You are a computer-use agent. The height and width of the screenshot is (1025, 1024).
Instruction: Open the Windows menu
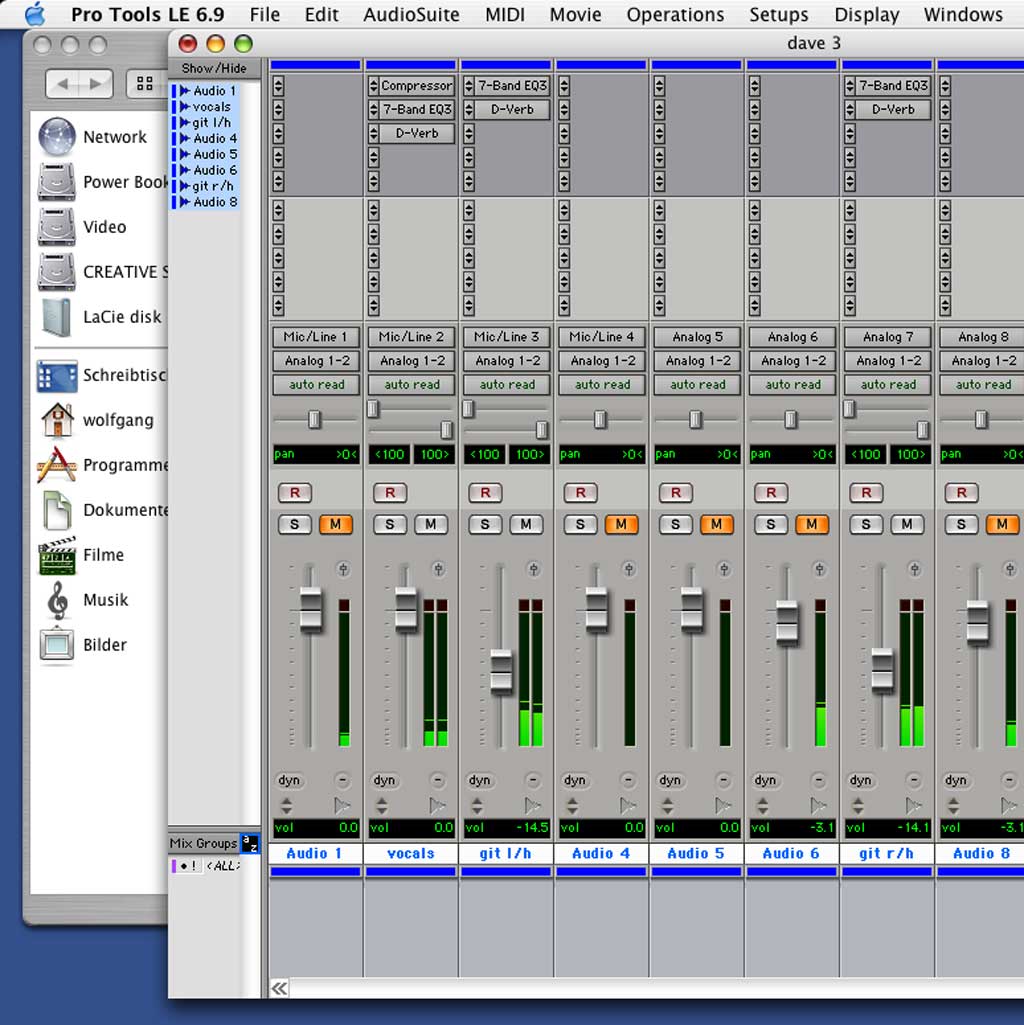[963, 14]
